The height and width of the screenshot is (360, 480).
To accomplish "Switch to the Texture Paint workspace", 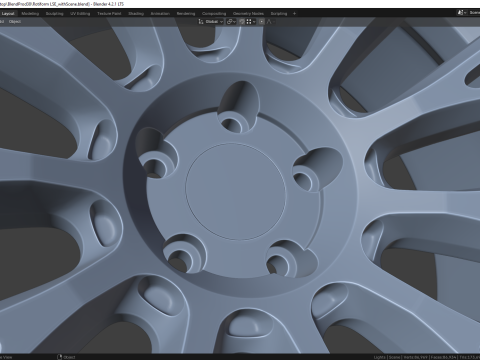I will coord(109,14).
